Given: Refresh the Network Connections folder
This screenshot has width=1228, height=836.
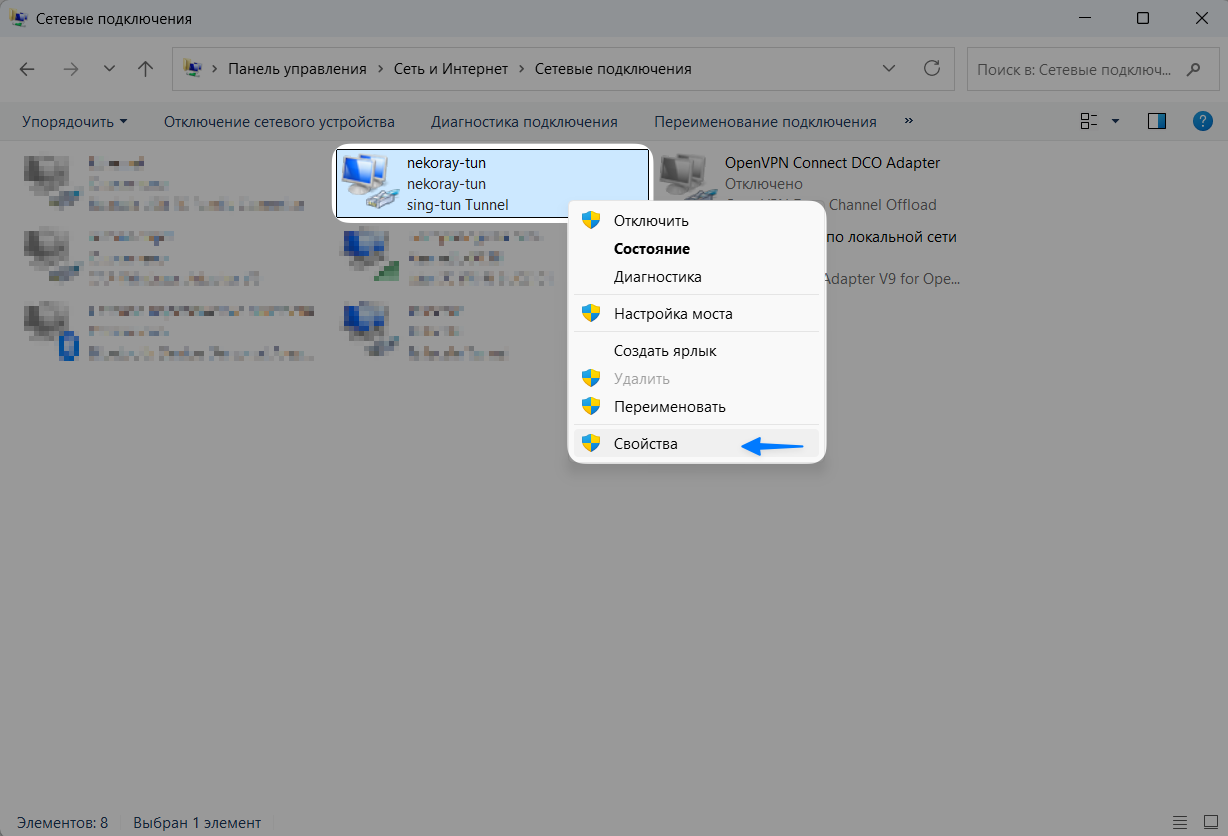Looking at the screenshot, I should [932, 69].
